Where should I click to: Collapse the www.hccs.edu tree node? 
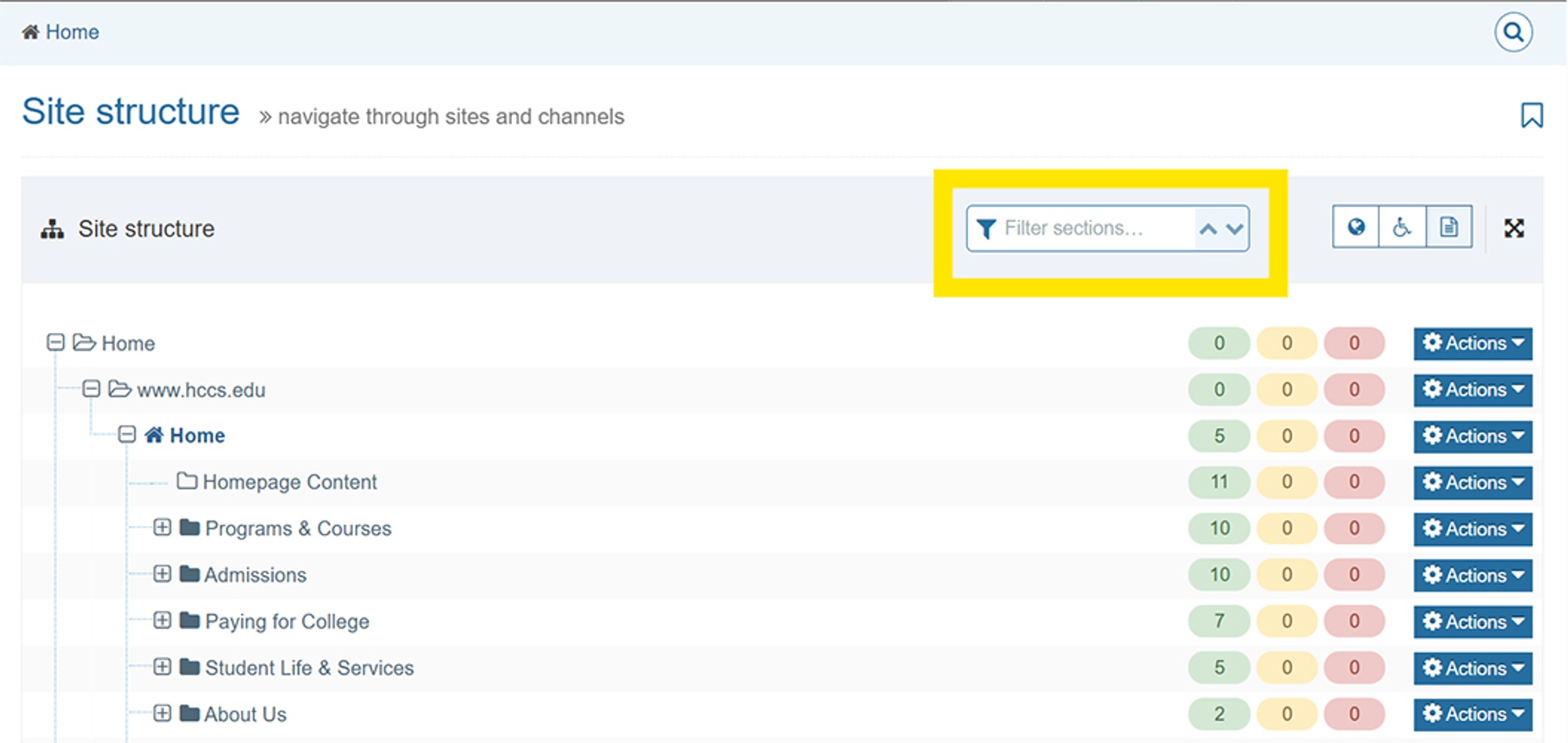(91, 389)
